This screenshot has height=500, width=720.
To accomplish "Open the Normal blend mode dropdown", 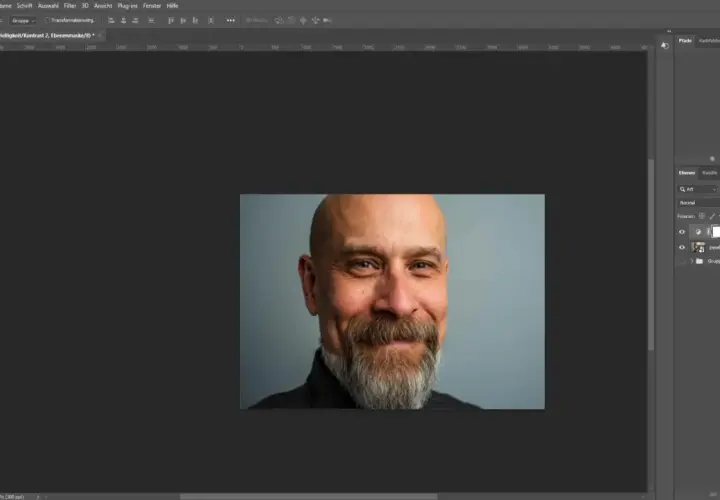I will pos(698,202).
